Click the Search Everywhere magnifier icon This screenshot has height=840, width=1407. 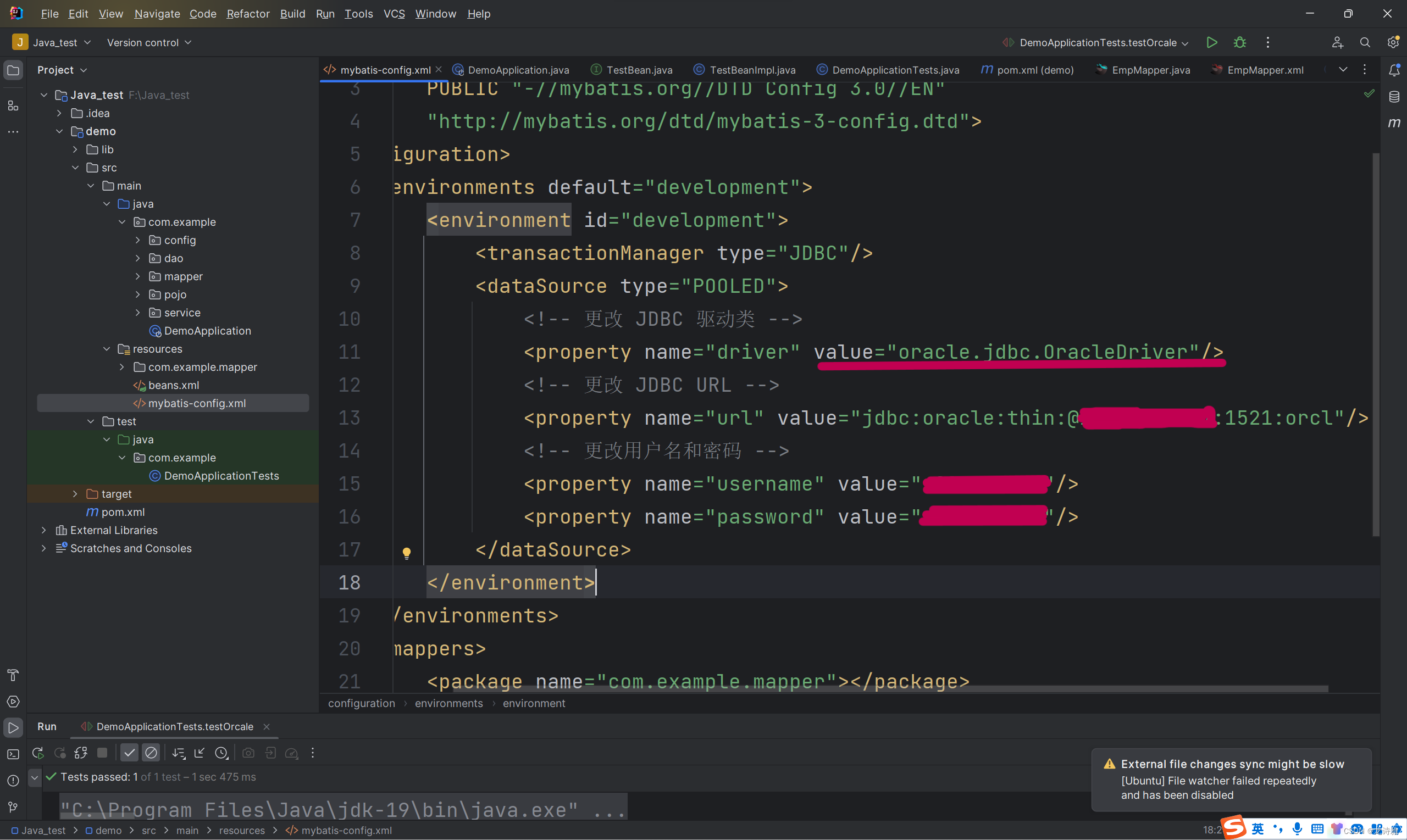(x=1365, y=42)
